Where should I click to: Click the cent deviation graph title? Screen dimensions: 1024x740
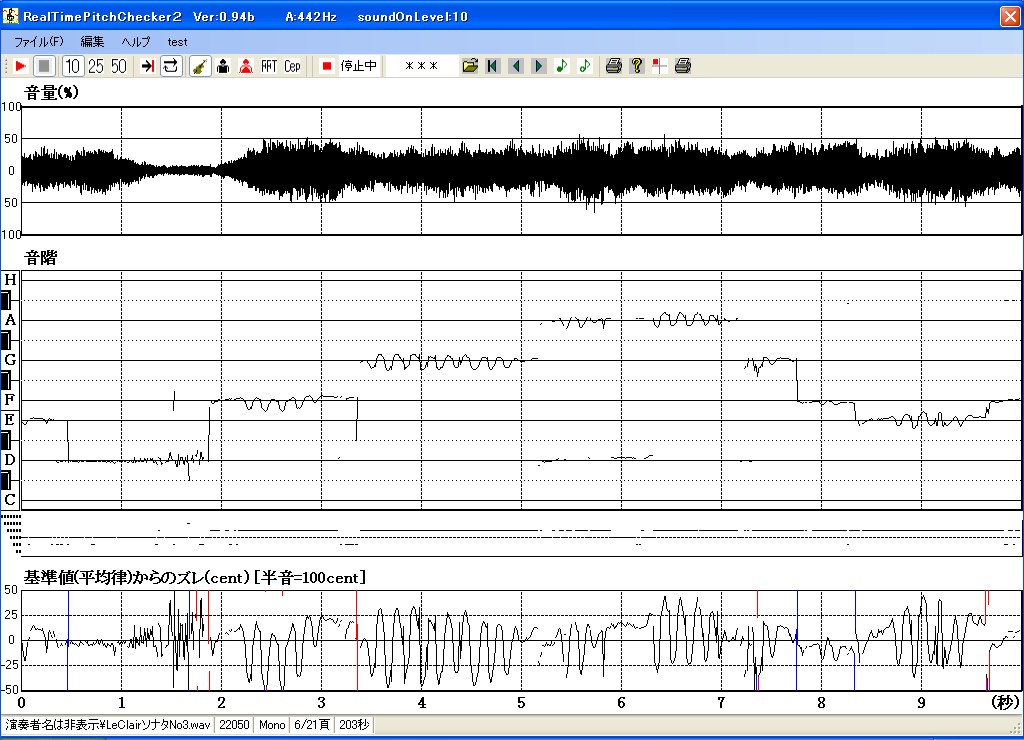pos(195,577)
